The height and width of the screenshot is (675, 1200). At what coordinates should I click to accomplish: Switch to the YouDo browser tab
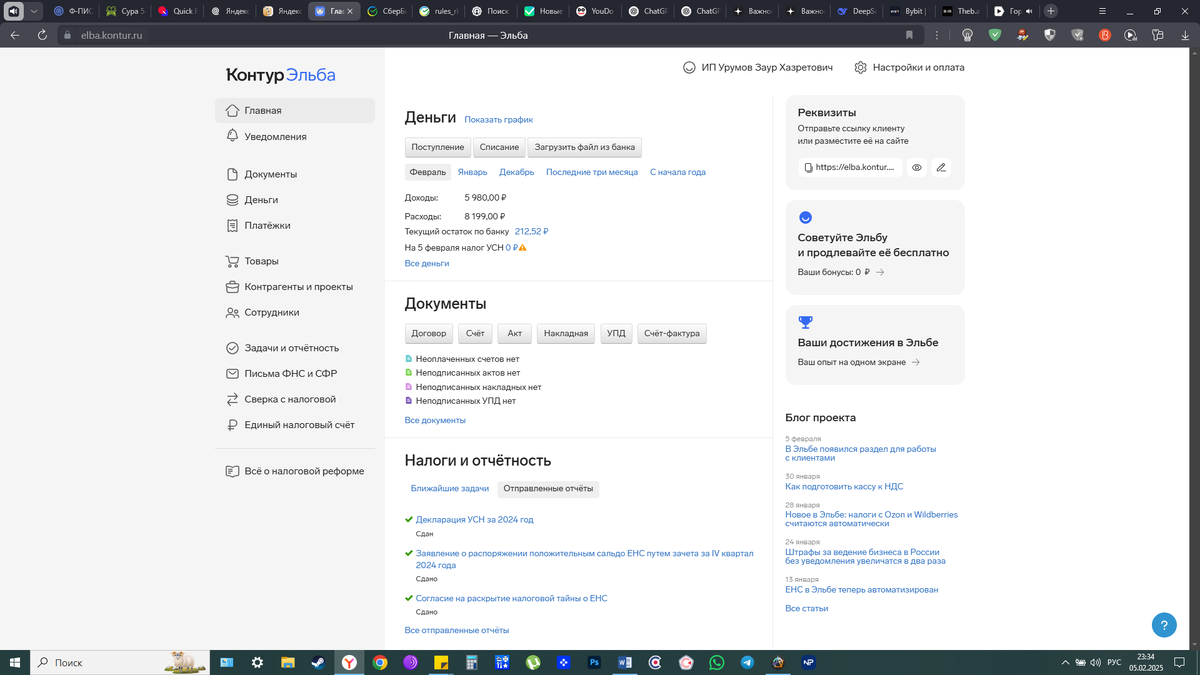596,11
